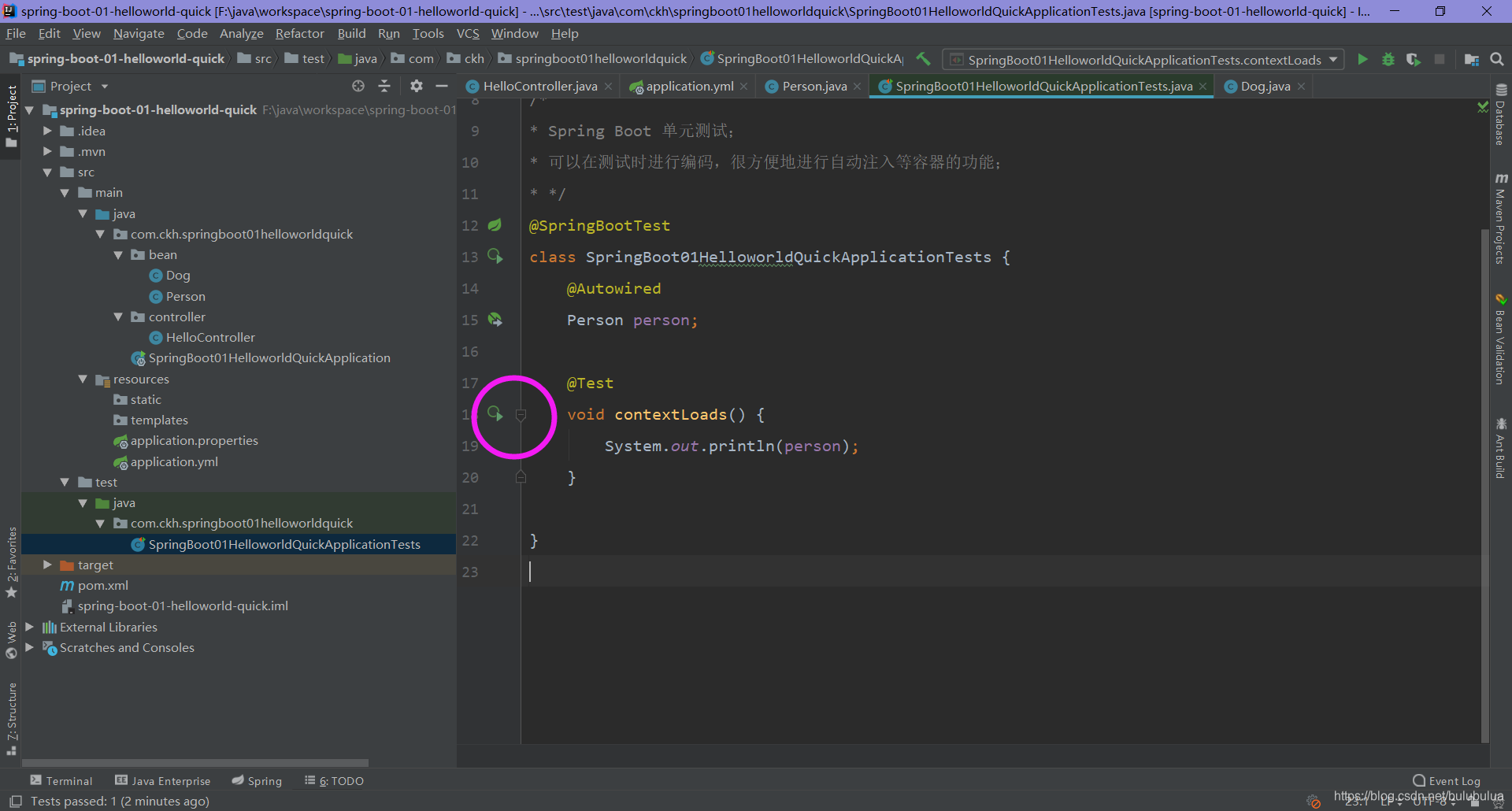Click Scroll from Source target icon
This screenshot has width=1512, height=811.
pyautogui.click(x=358, y=86)
